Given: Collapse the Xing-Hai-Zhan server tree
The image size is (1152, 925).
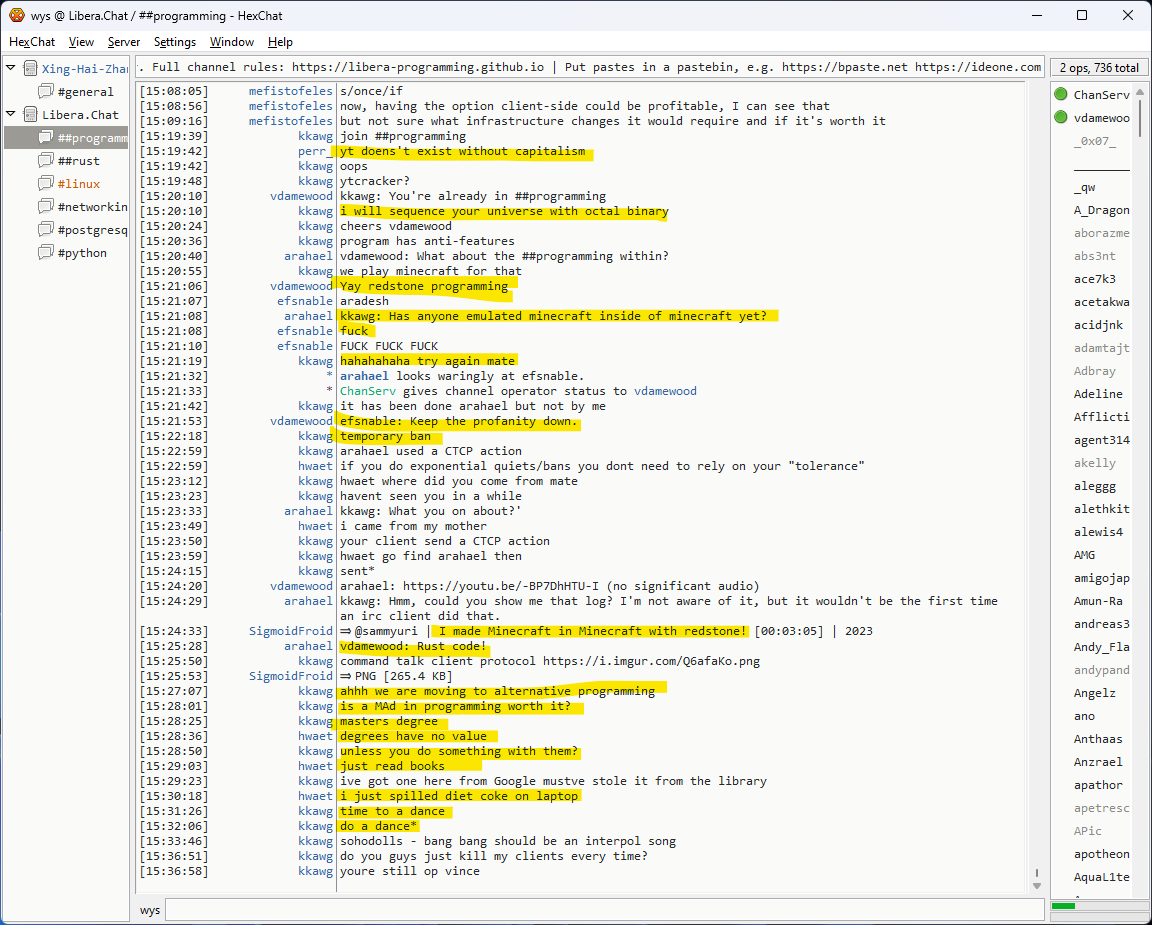Looking at the screenshot, I should point(11,69).
